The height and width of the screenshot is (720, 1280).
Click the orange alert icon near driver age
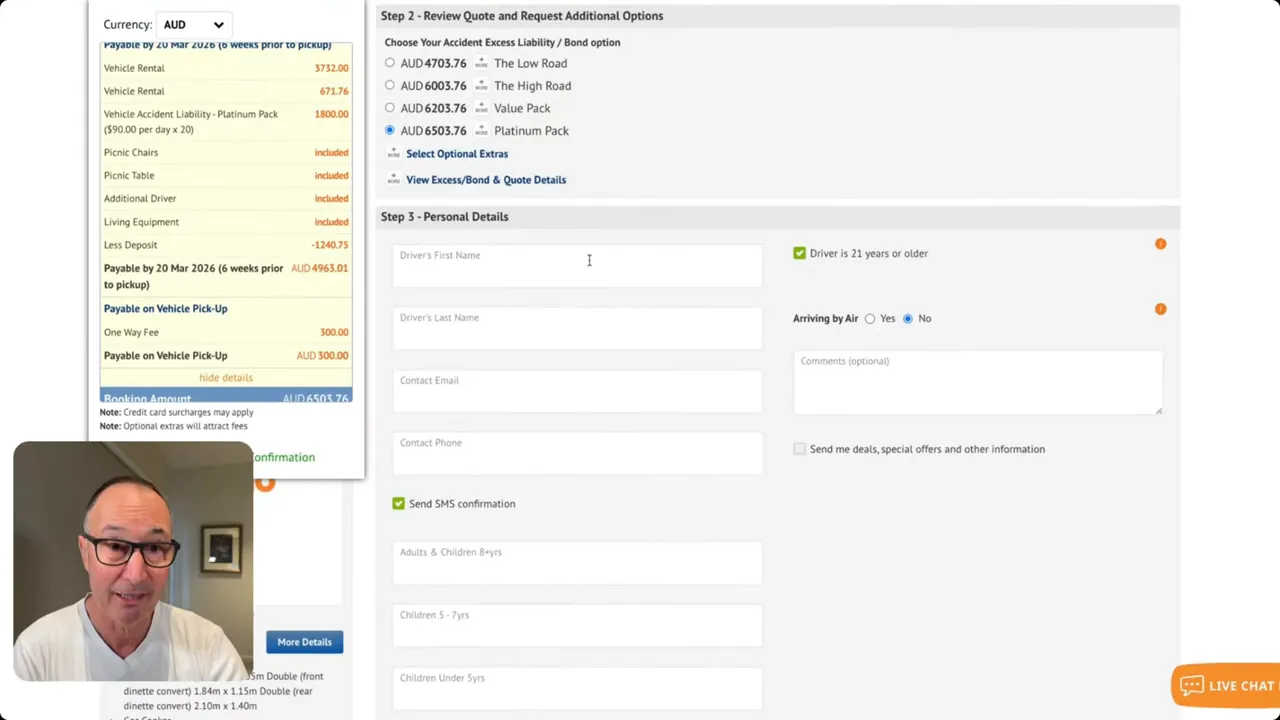click(x=1160, y=243)
